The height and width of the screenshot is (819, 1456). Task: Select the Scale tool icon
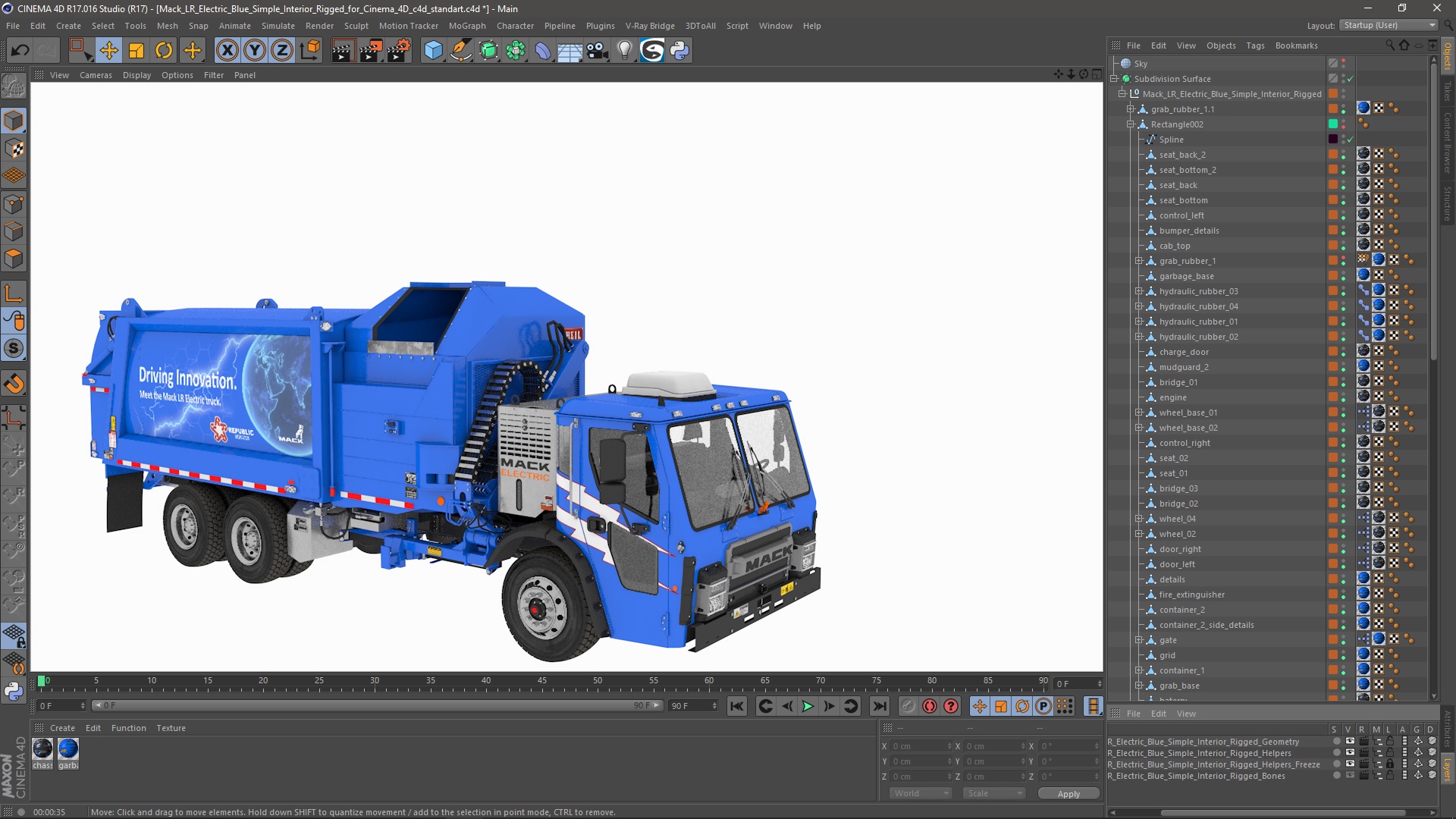tap(136, 51)
